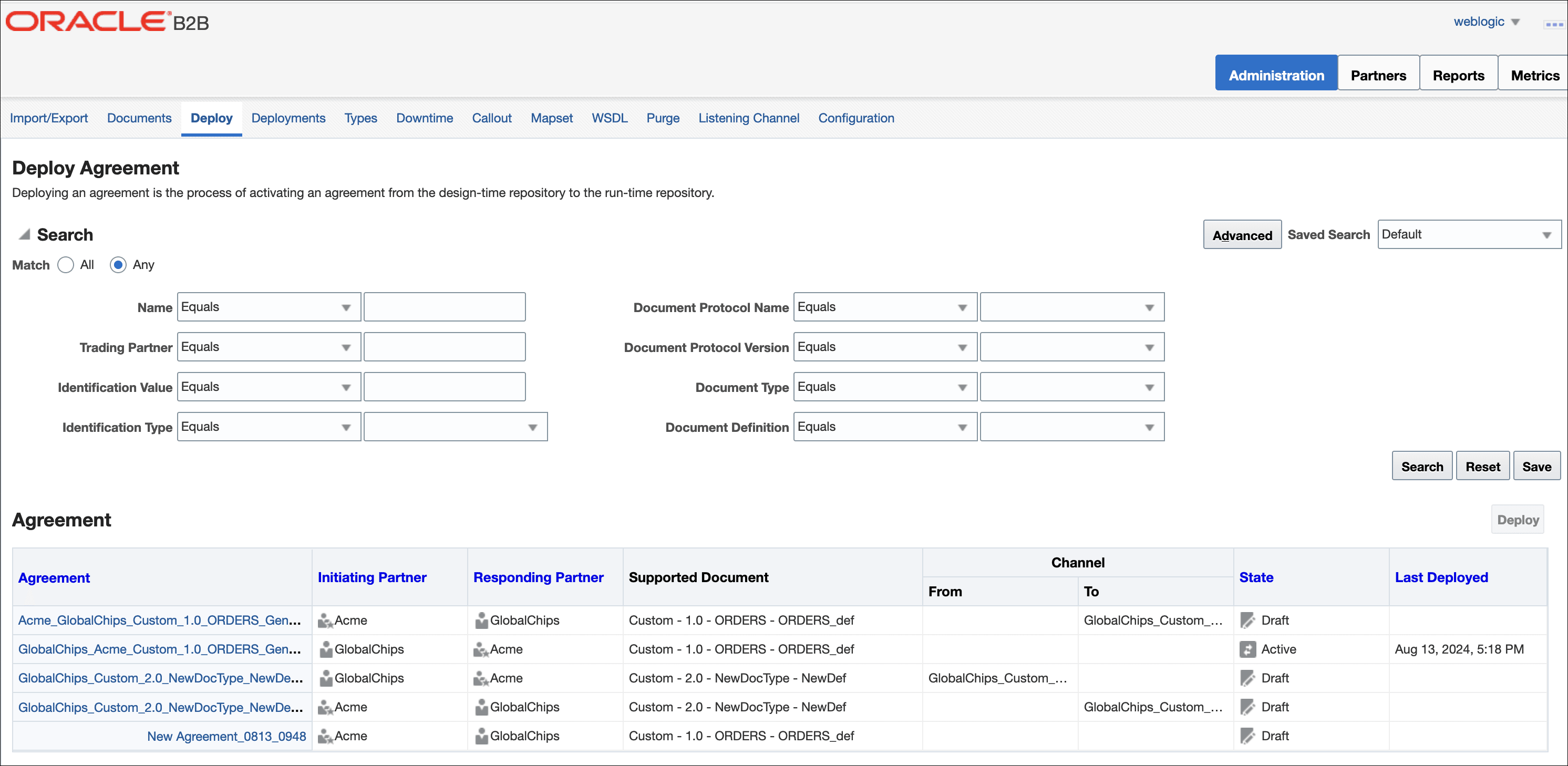
Task: Sort by Responding Partner column
Action: coord(539,577)
